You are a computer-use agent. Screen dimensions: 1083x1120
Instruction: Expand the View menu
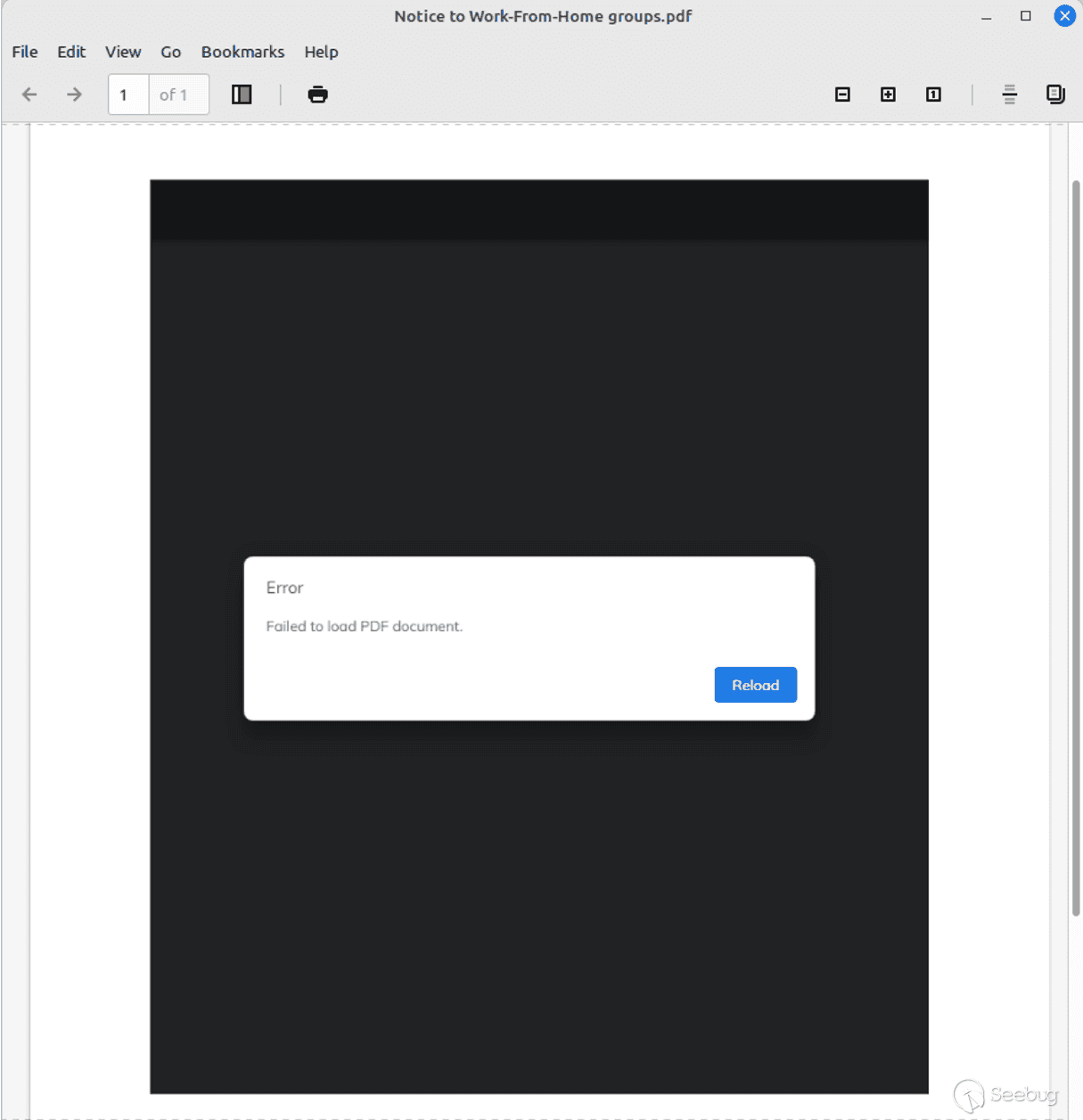click(122, 52)
